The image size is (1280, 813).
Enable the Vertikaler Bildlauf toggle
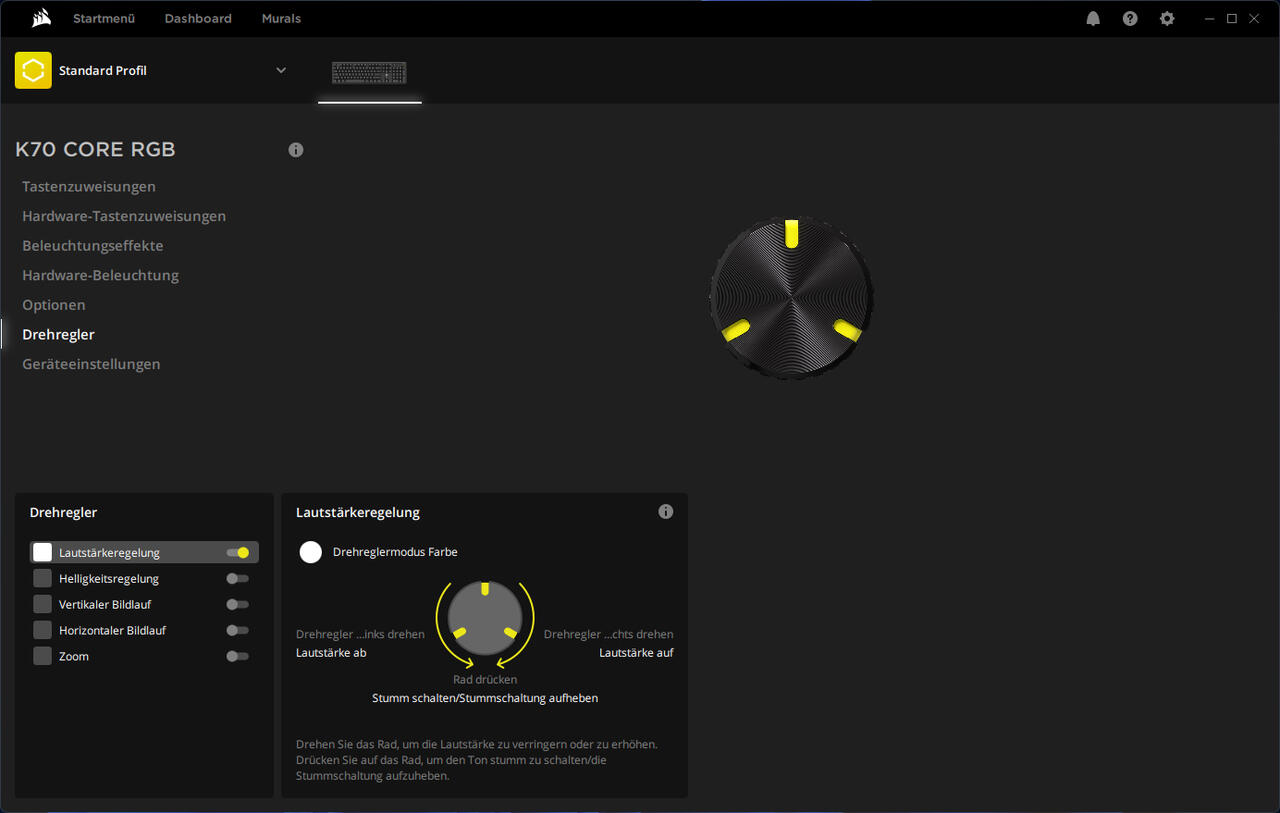(x=238, y=604)
